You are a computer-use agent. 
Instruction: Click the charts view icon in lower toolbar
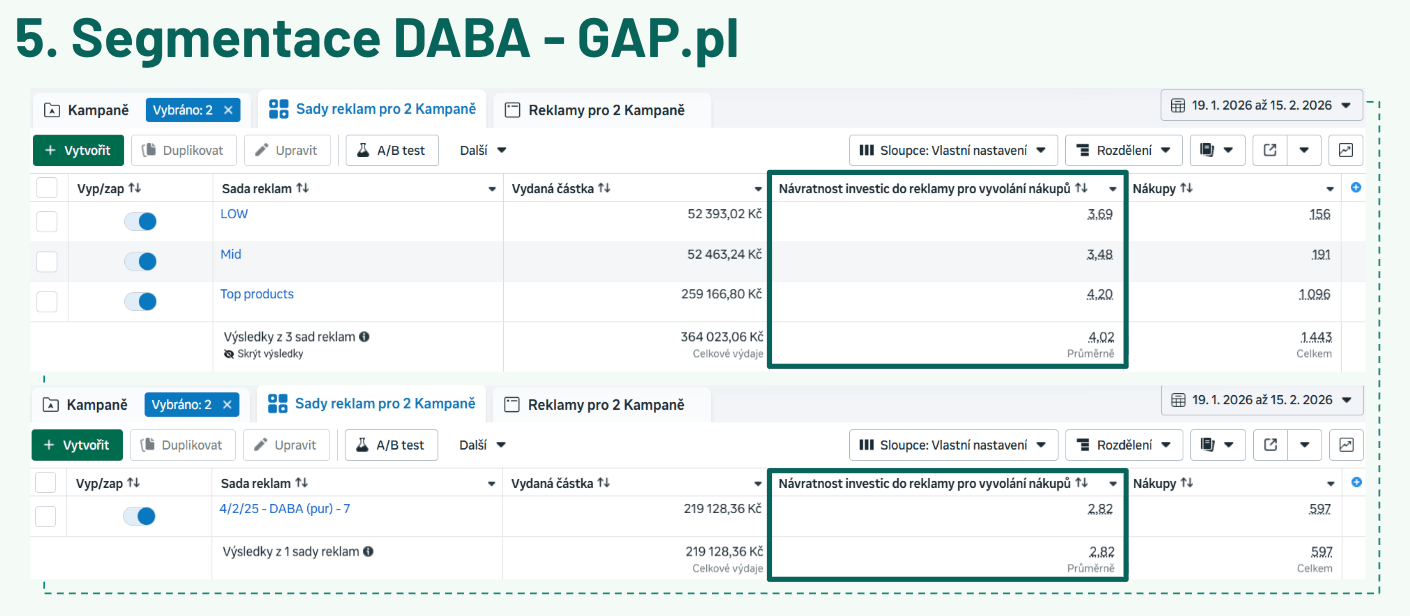click(x=1346, y=445)
